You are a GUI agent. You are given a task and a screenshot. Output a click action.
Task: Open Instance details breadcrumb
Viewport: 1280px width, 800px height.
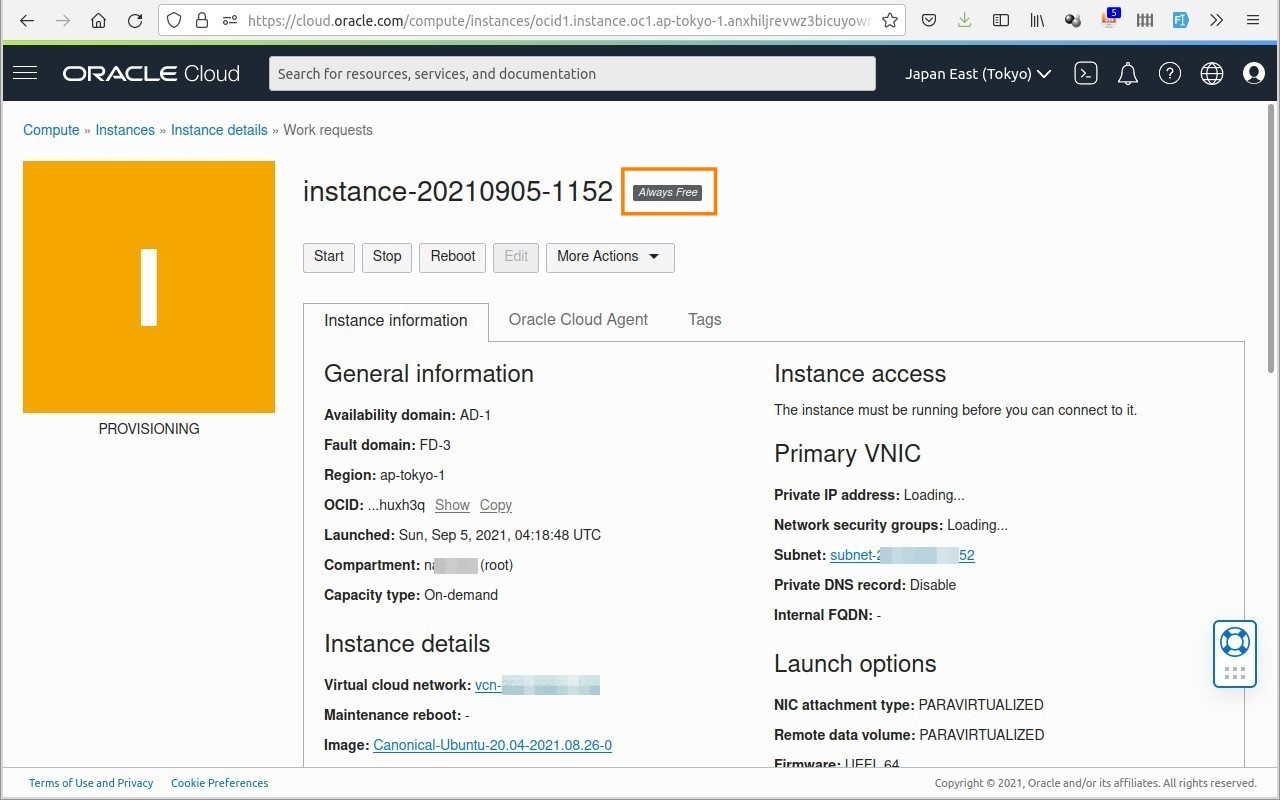pos(219,130)
